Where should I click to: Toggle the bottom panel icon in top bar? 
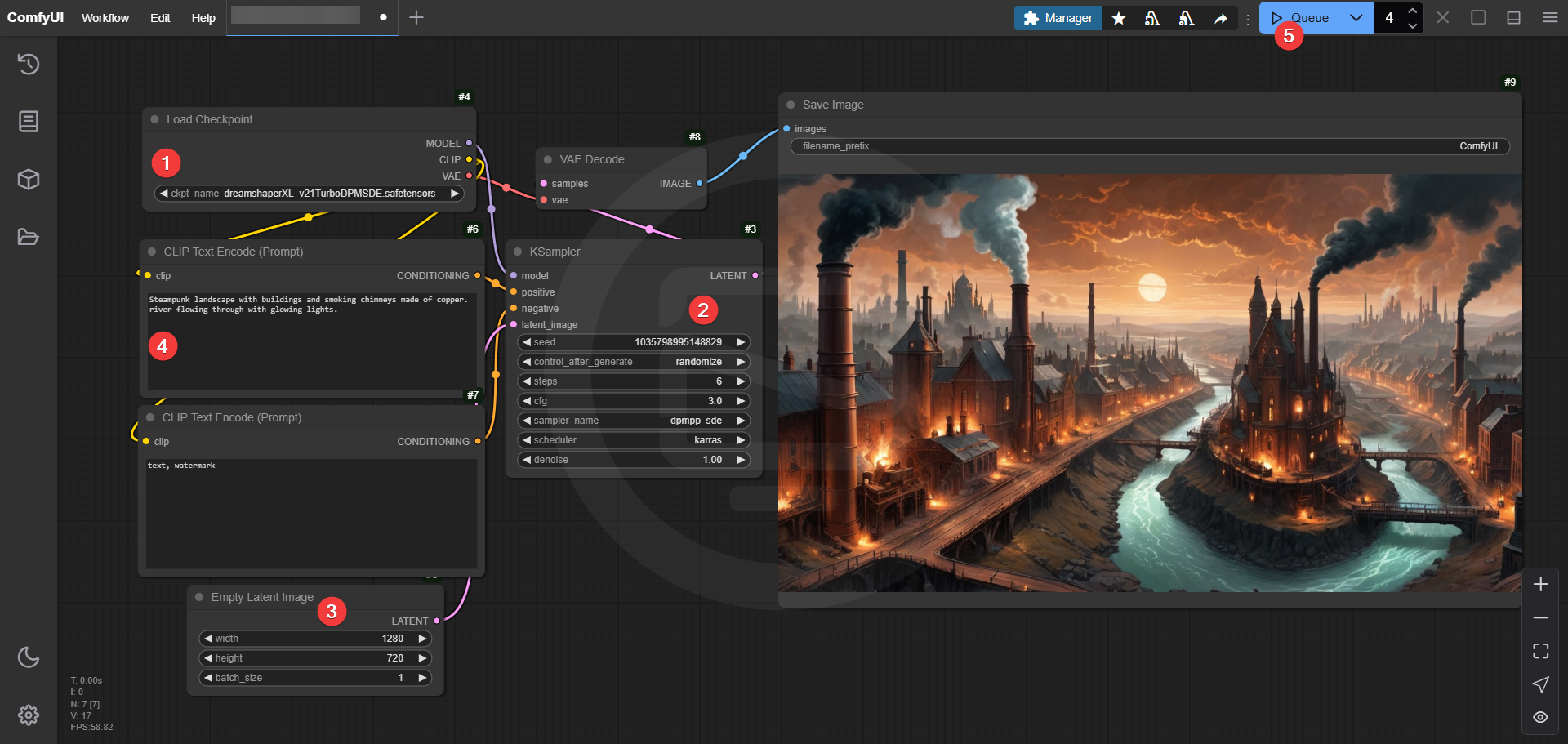(1513, 18)
